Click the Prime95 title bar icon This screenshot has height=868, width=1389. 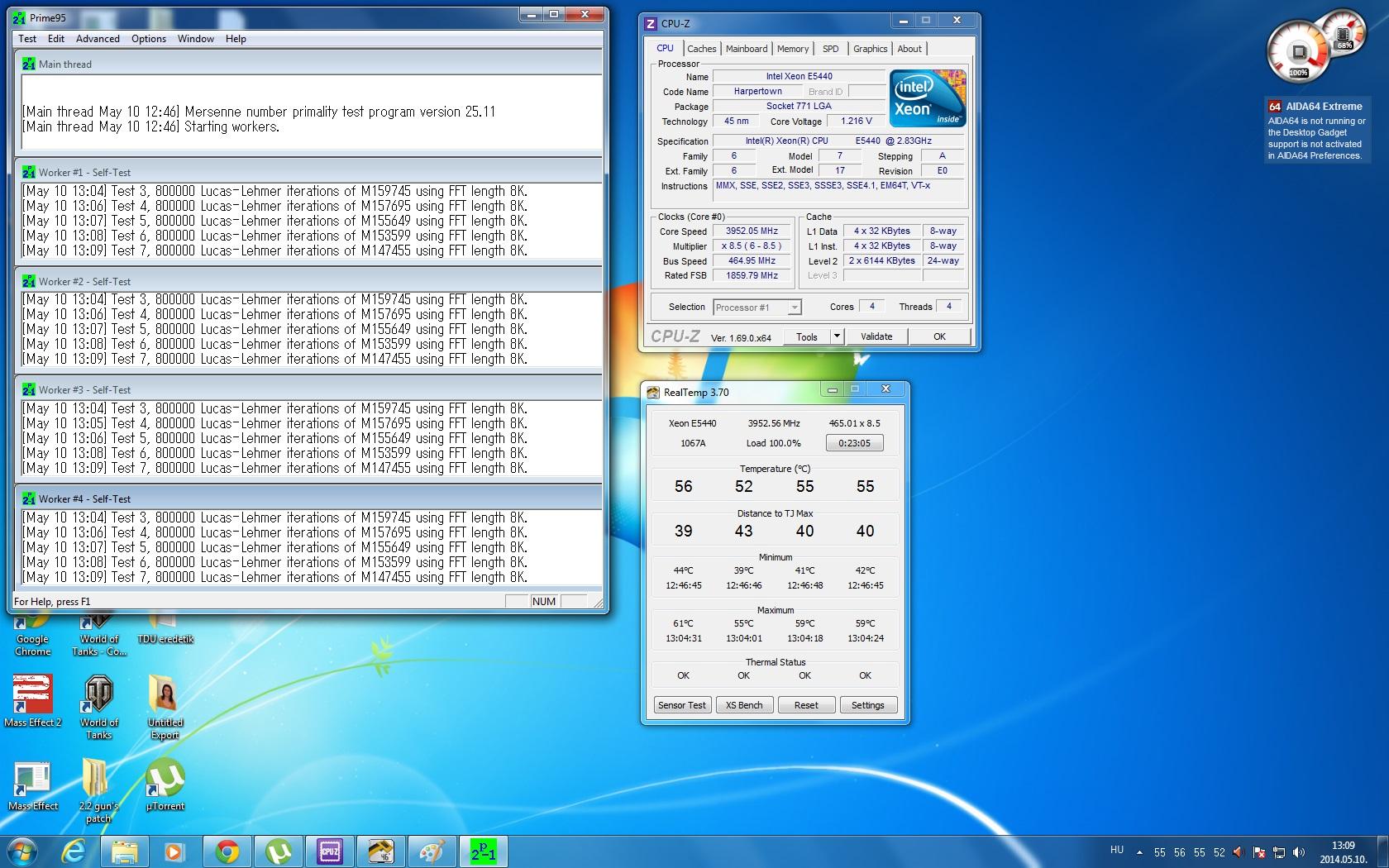(x=19, y=17)
